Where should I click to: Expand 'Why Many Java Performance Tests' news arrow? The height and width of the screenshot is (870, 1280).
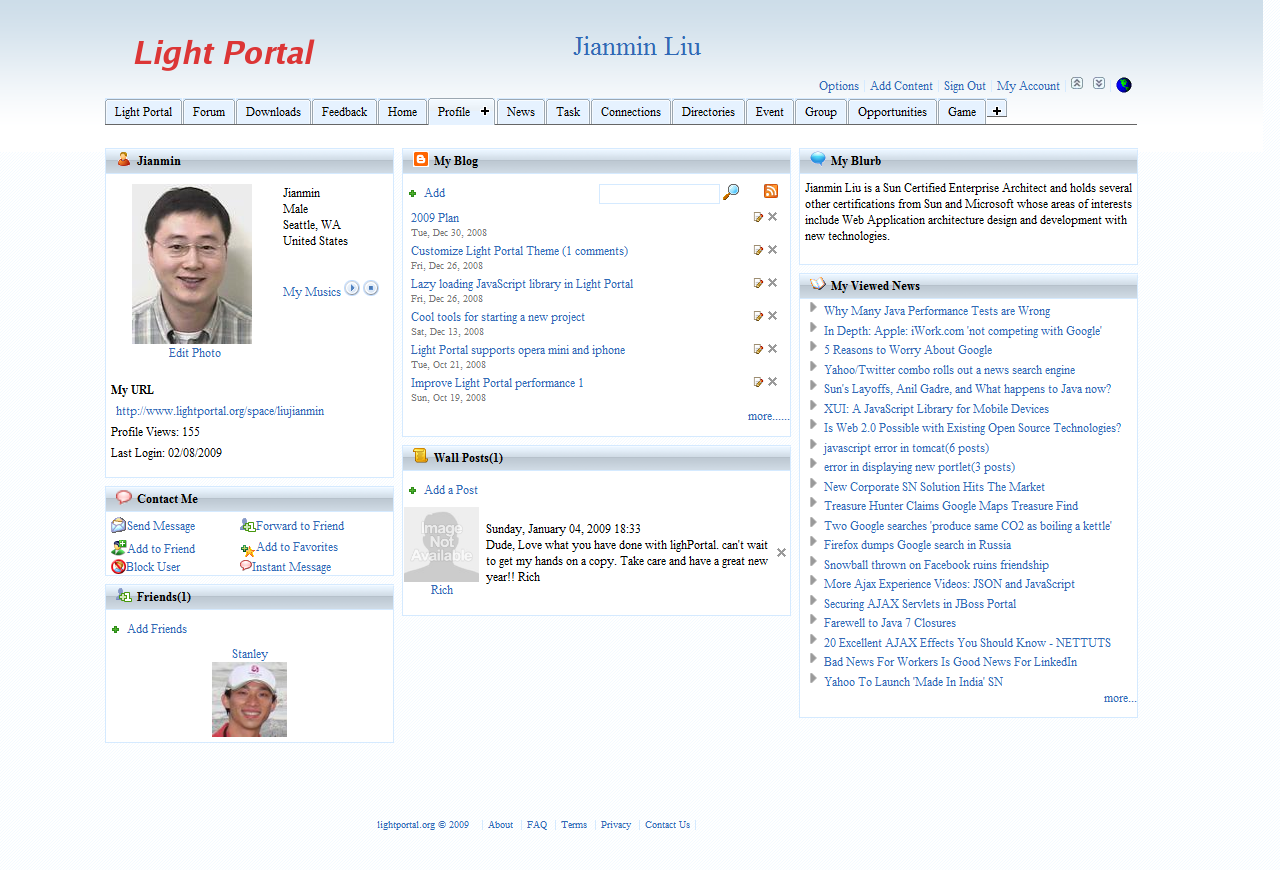[x=814, y=309]
